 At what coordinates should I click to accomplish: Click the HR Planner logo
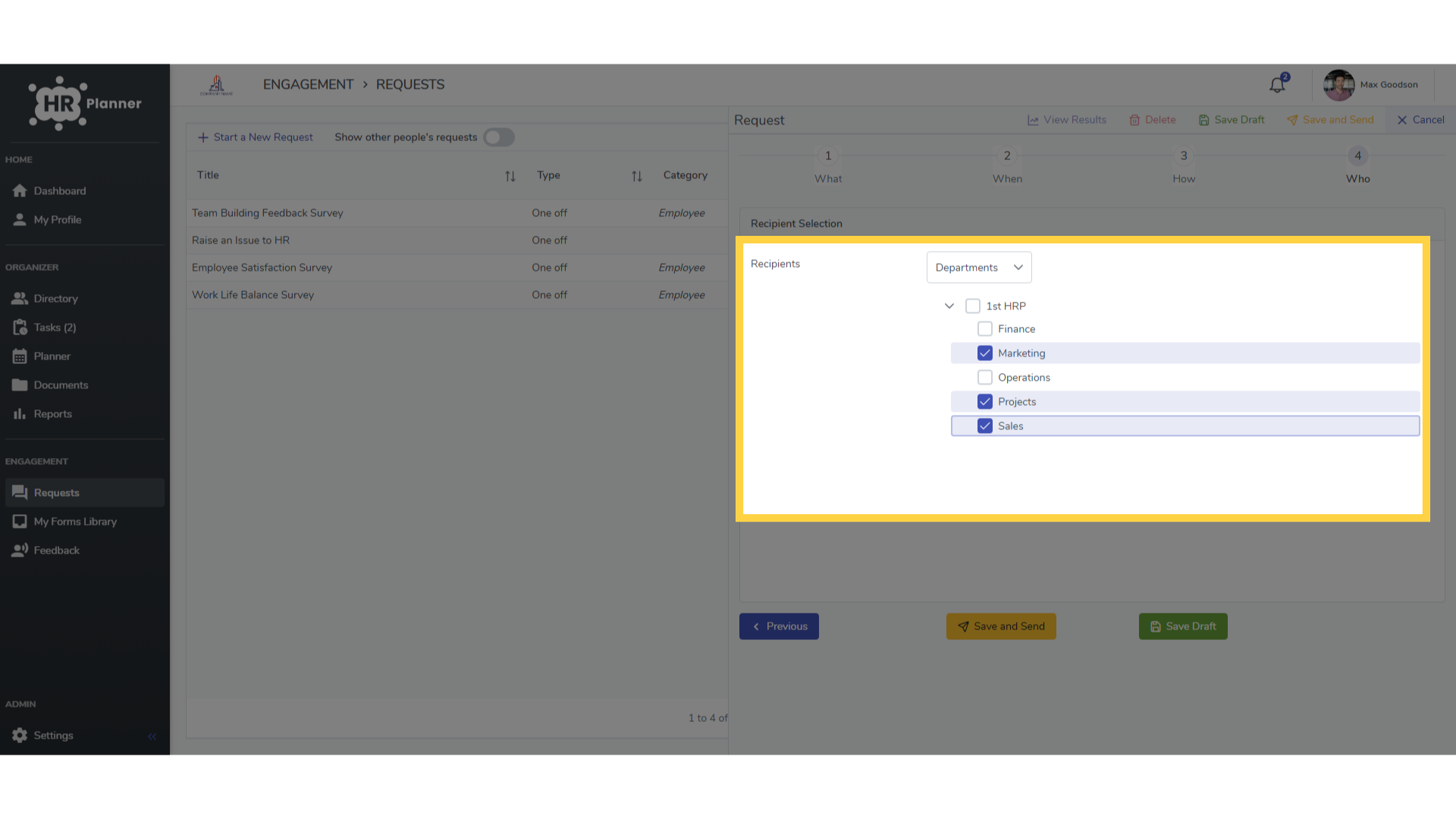click(x=84, y=104)
